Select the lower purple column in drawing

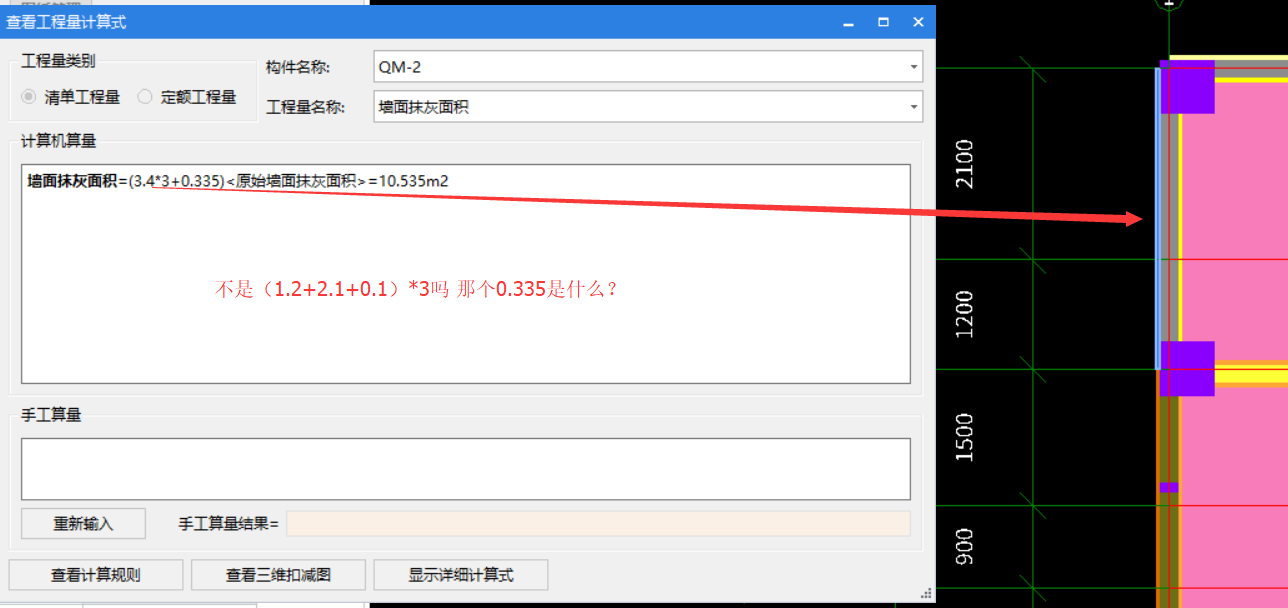tap(1187, 368)
